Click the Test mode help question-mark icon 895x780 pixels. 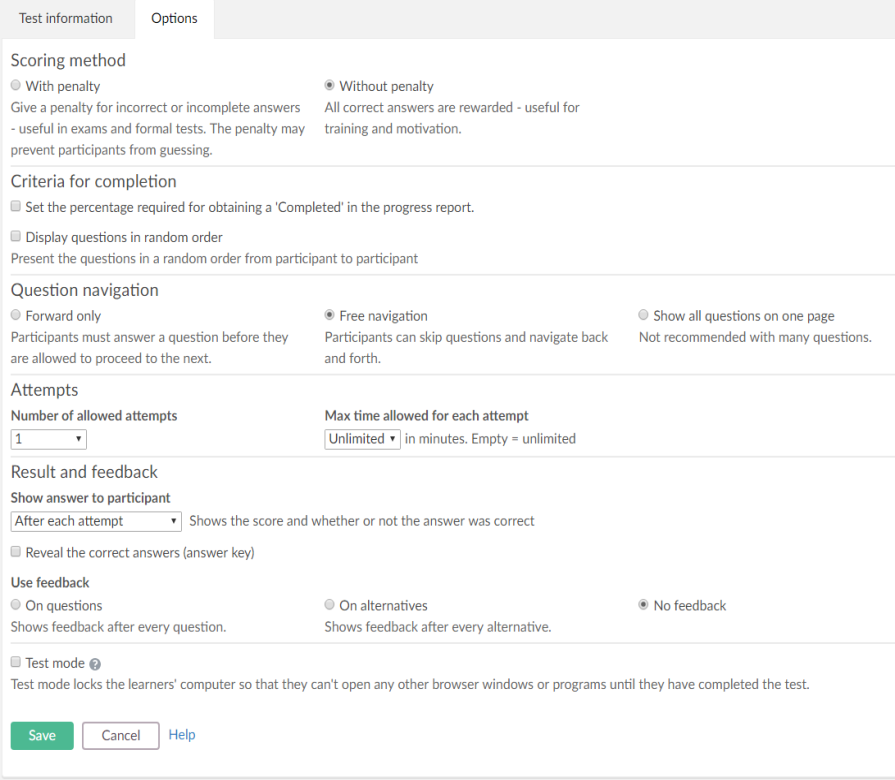click(95, 664)
